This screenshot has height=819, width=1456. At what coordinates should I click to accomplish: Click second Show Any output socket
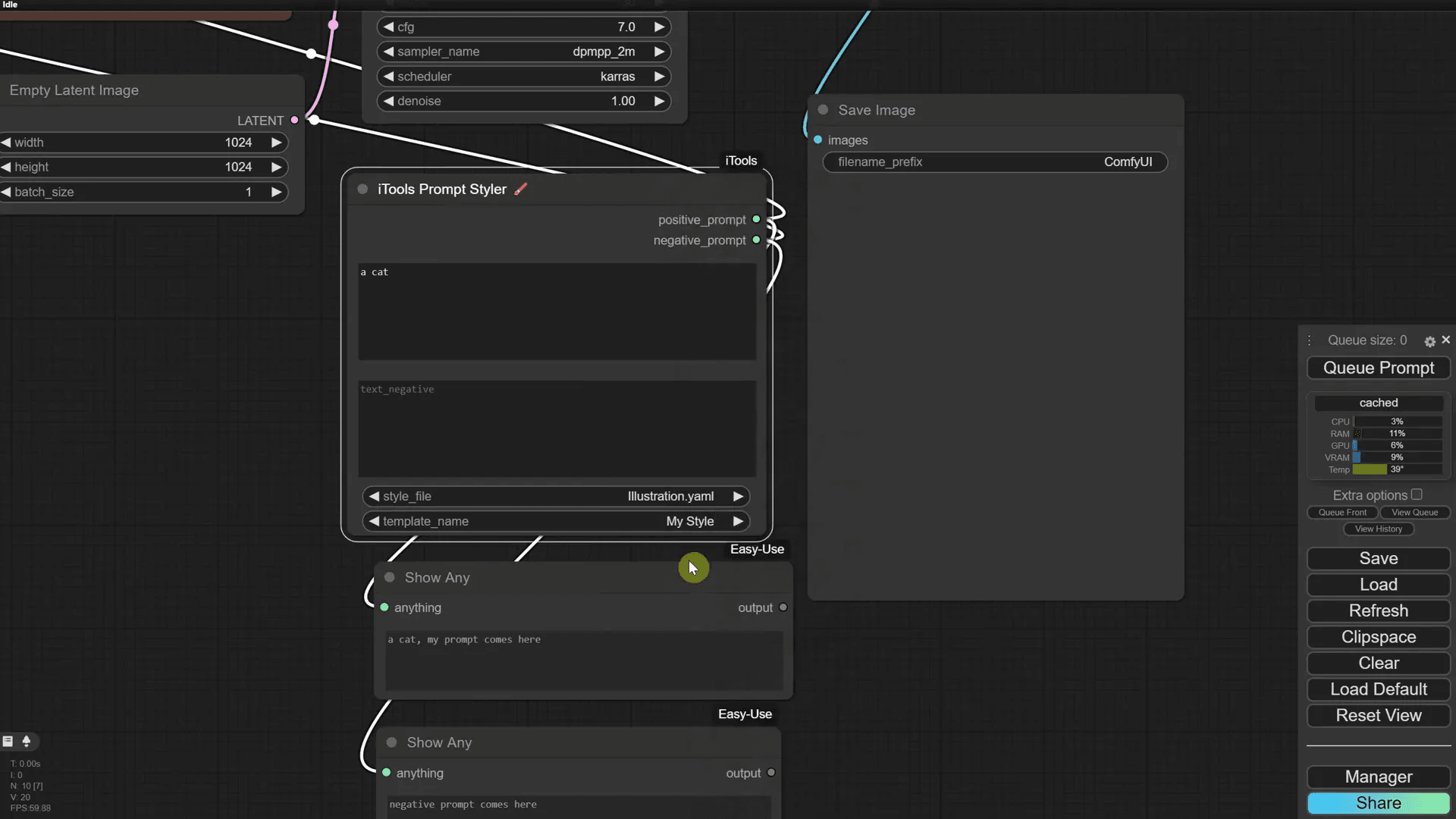click(x=771, y=773)
